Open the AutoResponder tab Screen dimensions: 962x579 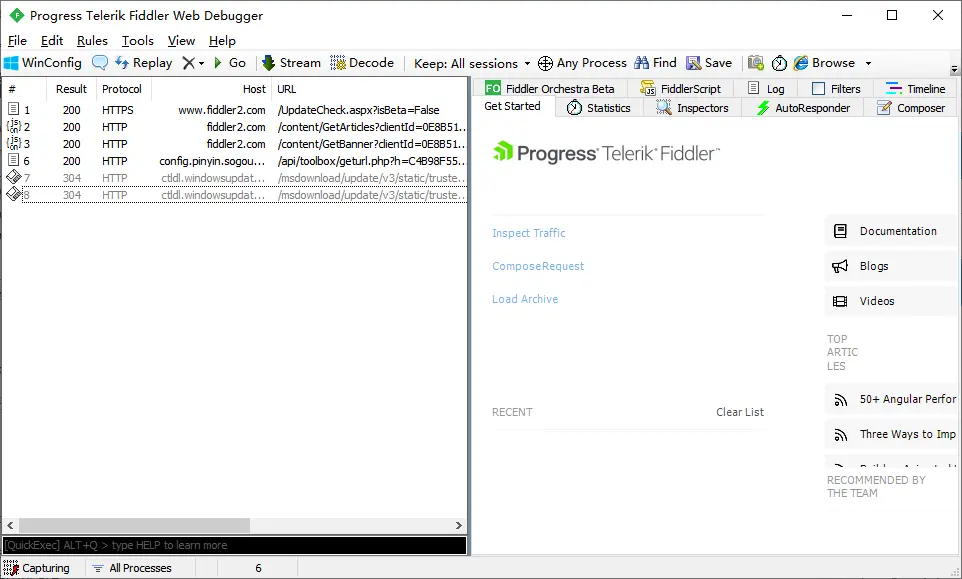802,108
